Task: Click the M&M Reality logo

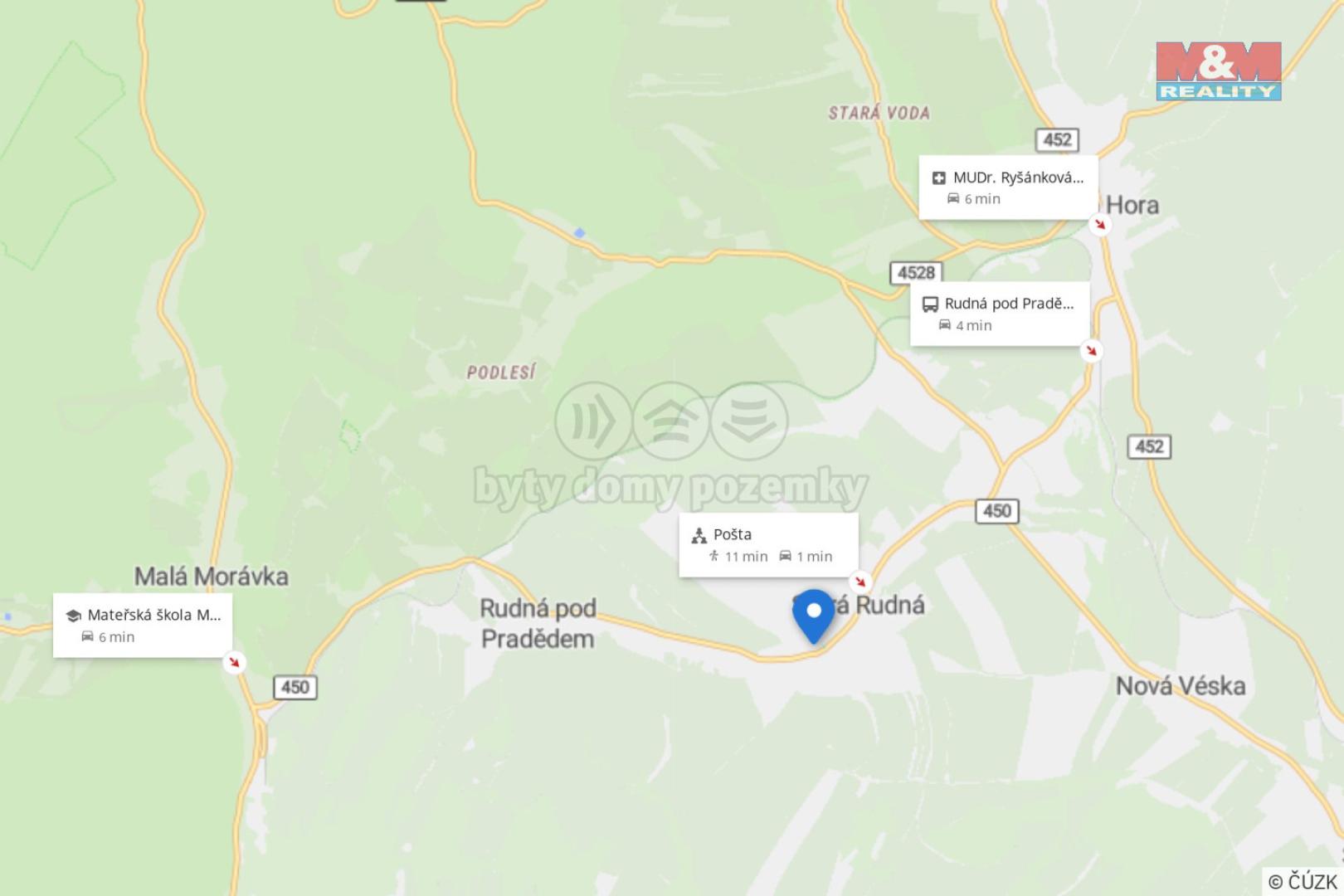Action: coord(1219,71)
